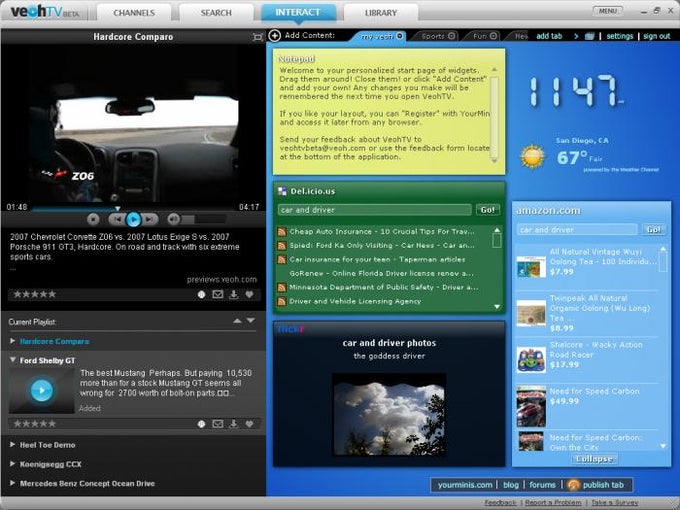Rate Ford Shelby GT with the stars

35,424
